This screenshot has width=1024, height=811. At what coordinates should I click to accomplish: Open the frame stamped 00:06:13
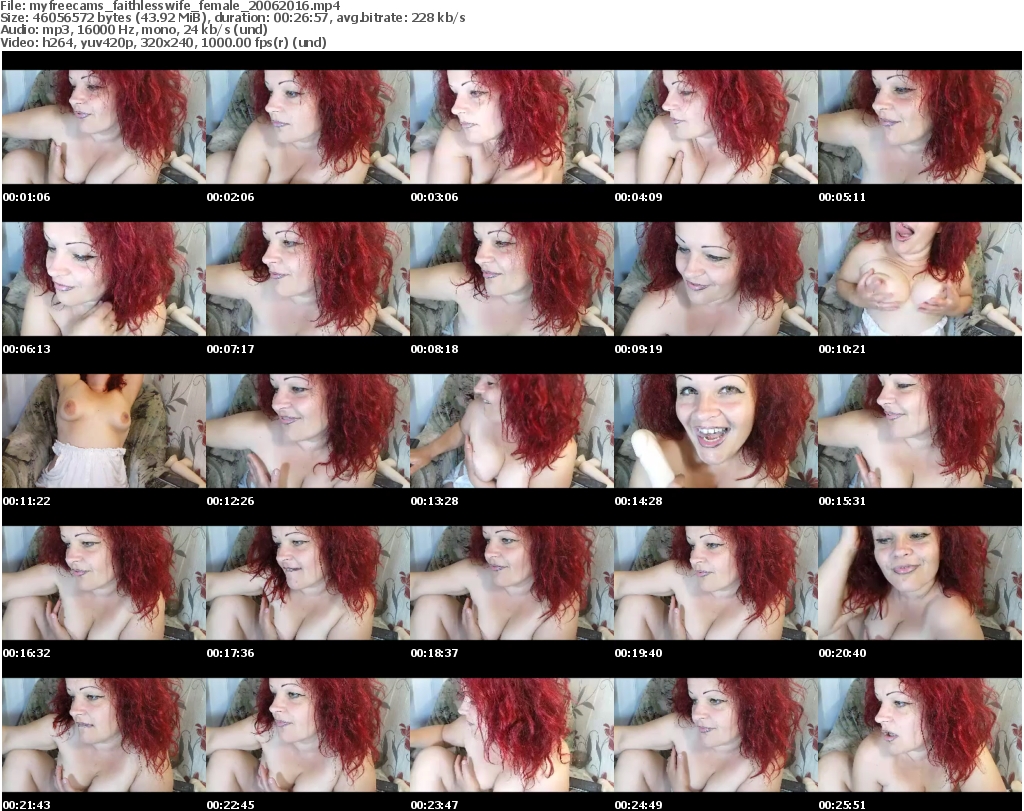click(x=104, y=279)
